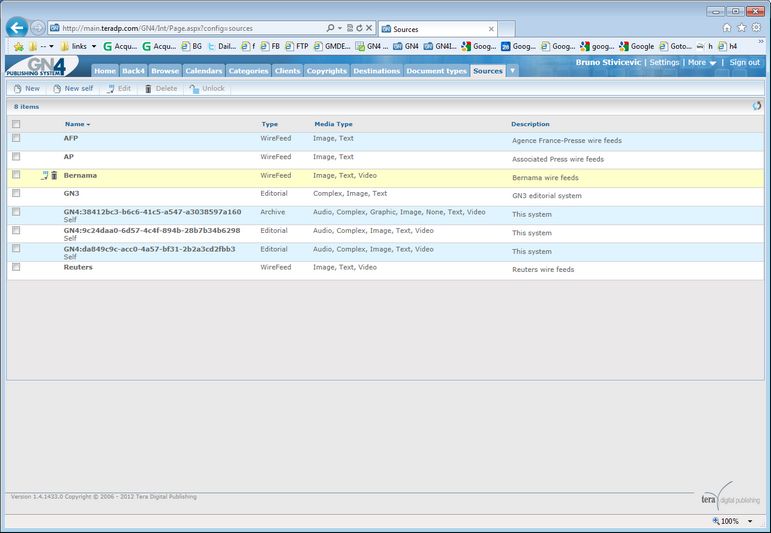Open the 'h4' bookmark
This screenshot has height=533, width=771.
728,46
